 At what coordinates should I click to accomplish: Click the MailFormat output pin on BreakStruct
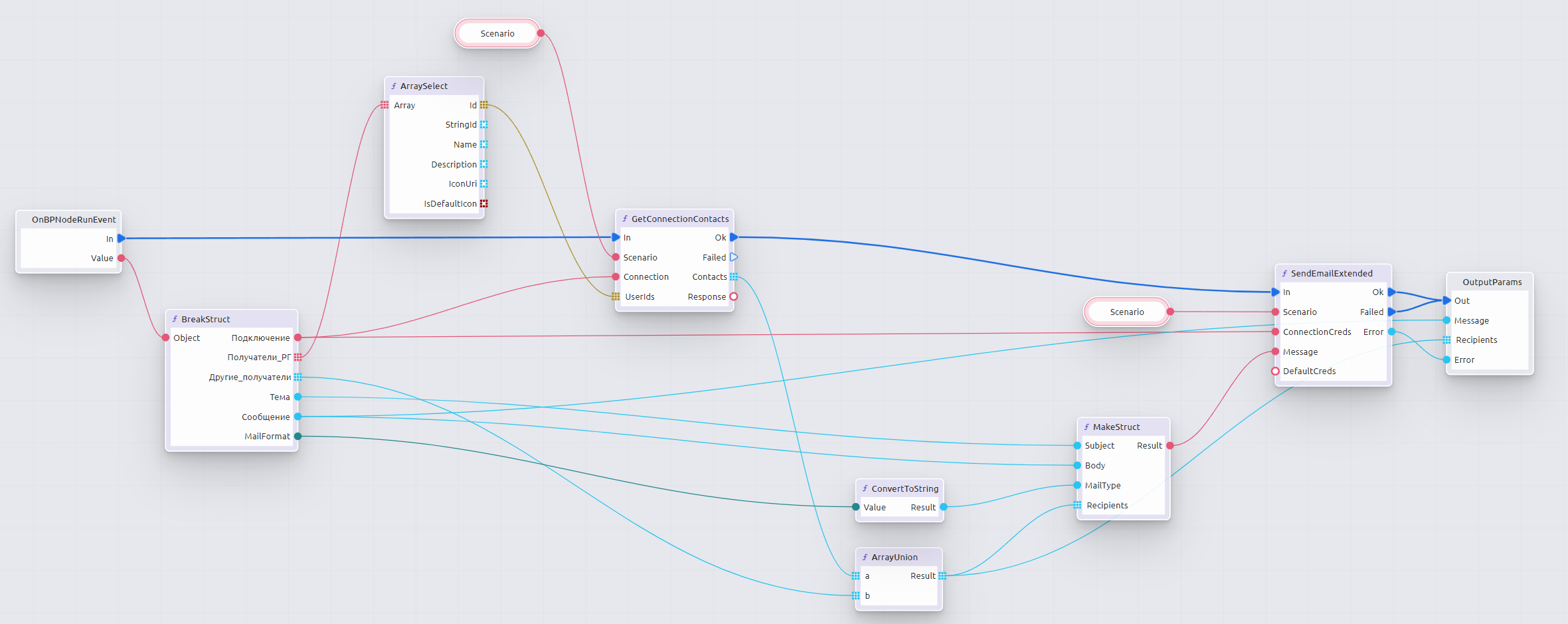coord(298,436)
